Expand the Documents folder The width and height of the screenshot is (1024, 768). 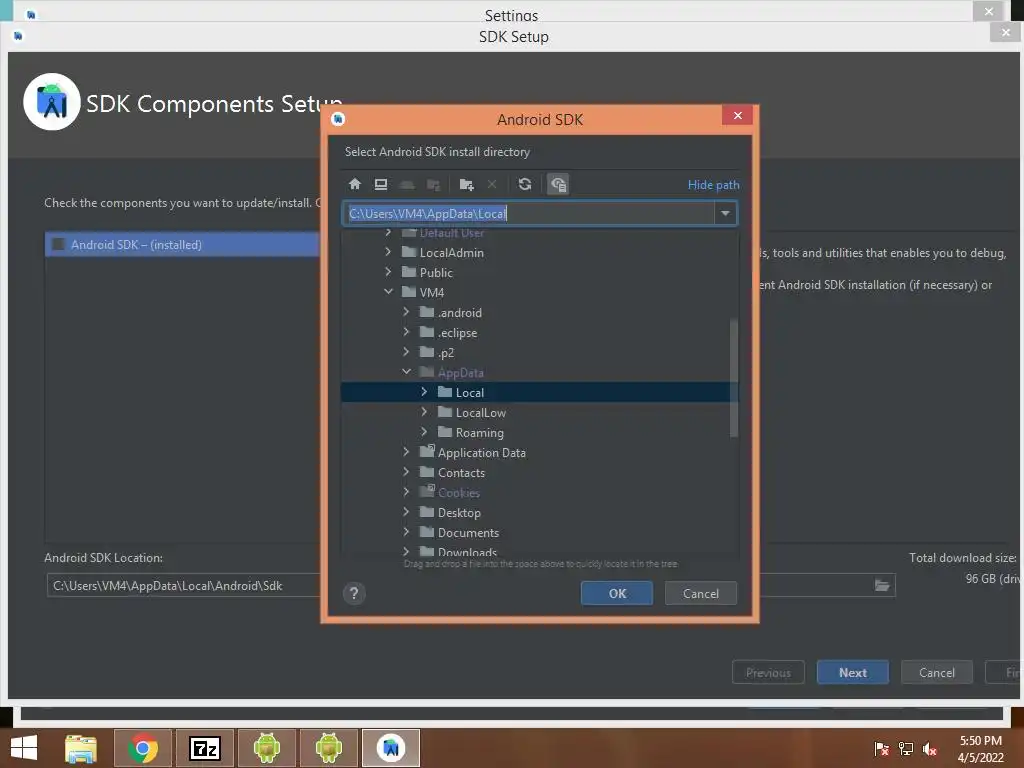pos(406,532)
